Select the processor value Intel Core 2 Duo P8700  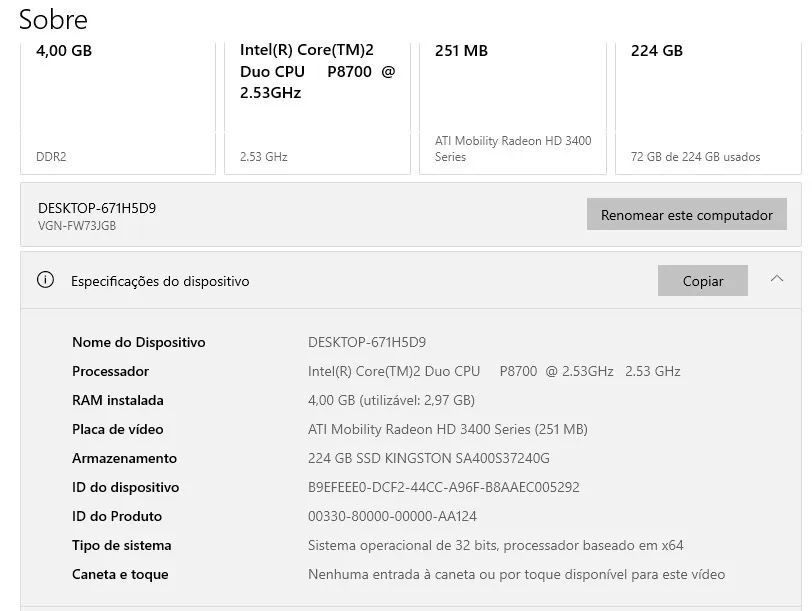click(x=494, y=371)
